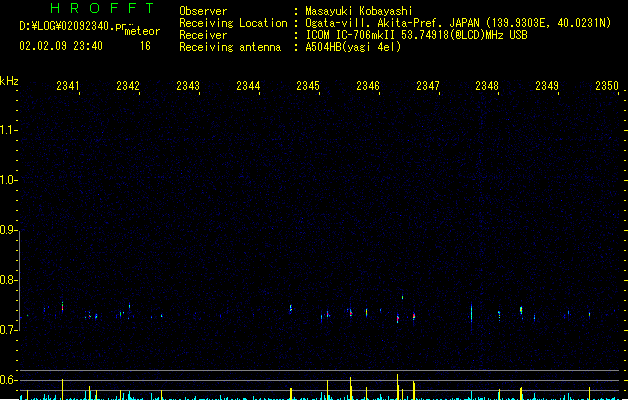Image resolution: width=629 pixels, height=400 pixels.
Task: Click the HROFFT title text
Action: (102, 8)
